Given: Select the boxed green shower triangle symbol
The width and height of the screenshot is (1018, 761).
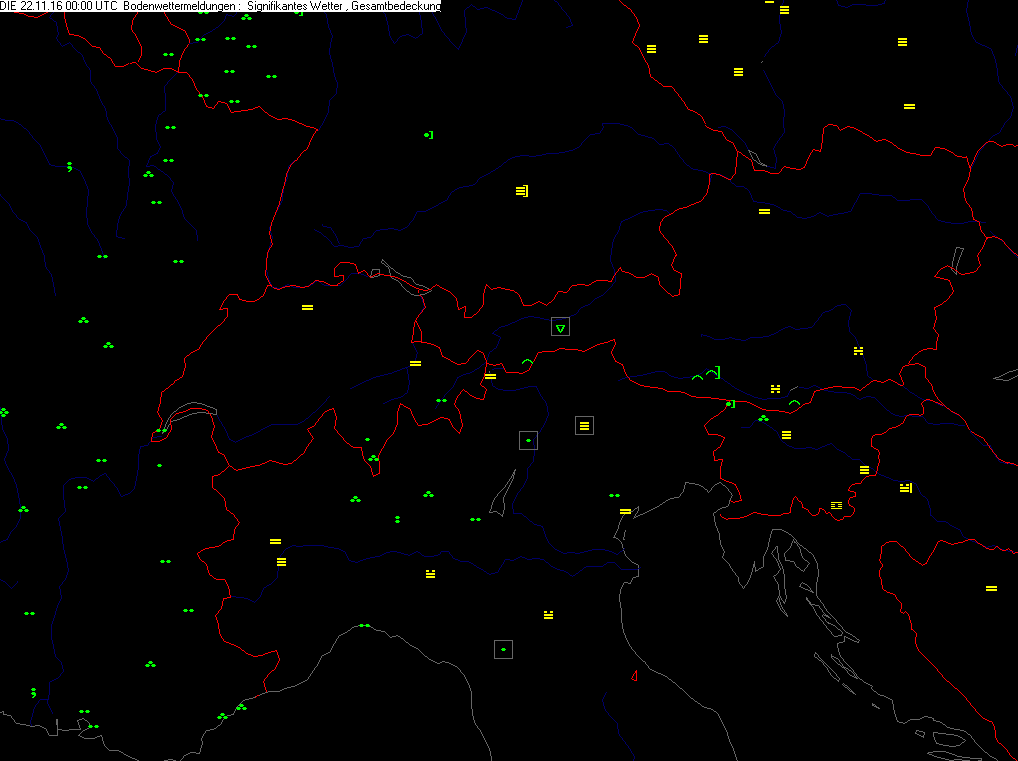Looking at the screenshot, I should 560,327.
